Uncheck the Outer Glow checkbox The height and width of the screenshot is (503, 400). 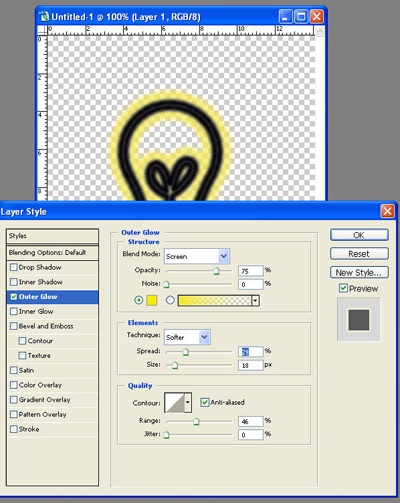point(14,297)
